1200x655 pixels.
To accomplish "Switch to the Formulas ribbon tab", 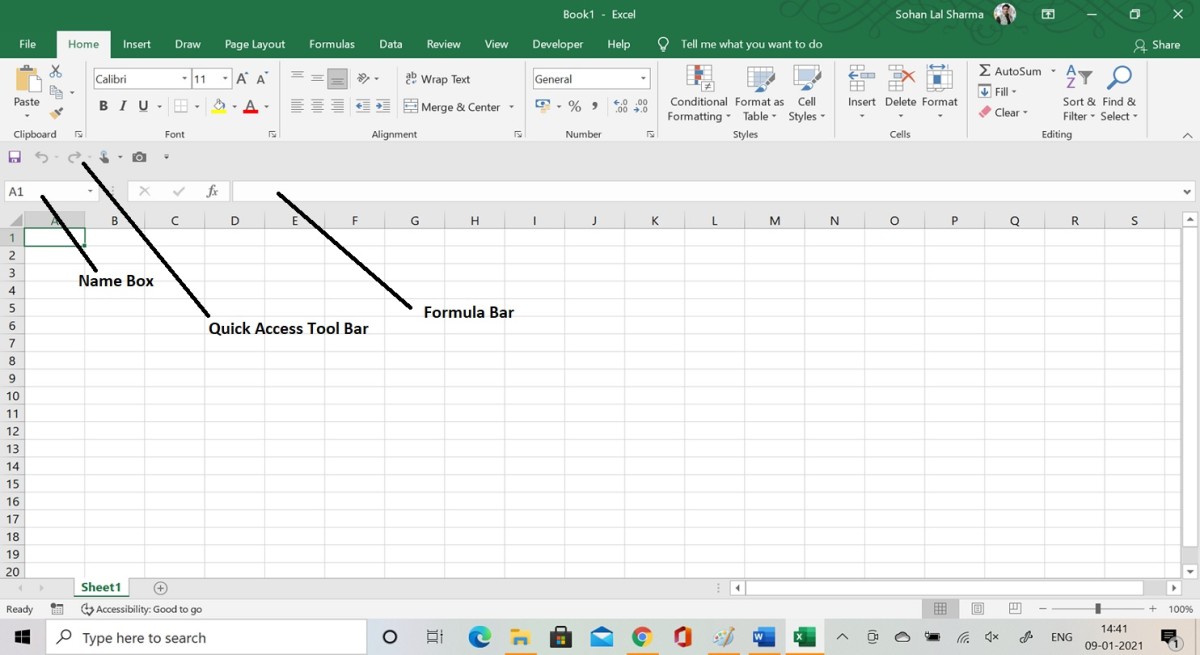I will (x=331, y=44).
